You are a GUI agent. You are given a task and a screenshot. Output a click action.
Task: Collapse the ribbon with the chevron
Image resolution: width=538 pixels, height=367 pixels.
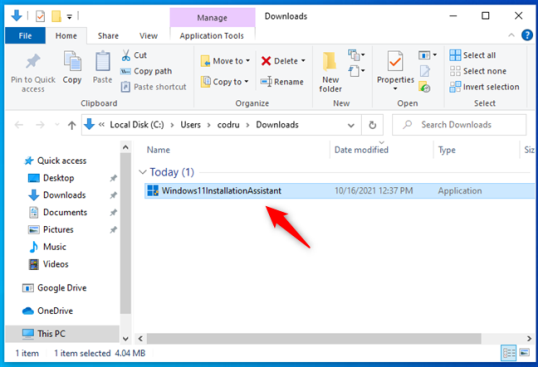pyautogui.click(x=511, y=35)
